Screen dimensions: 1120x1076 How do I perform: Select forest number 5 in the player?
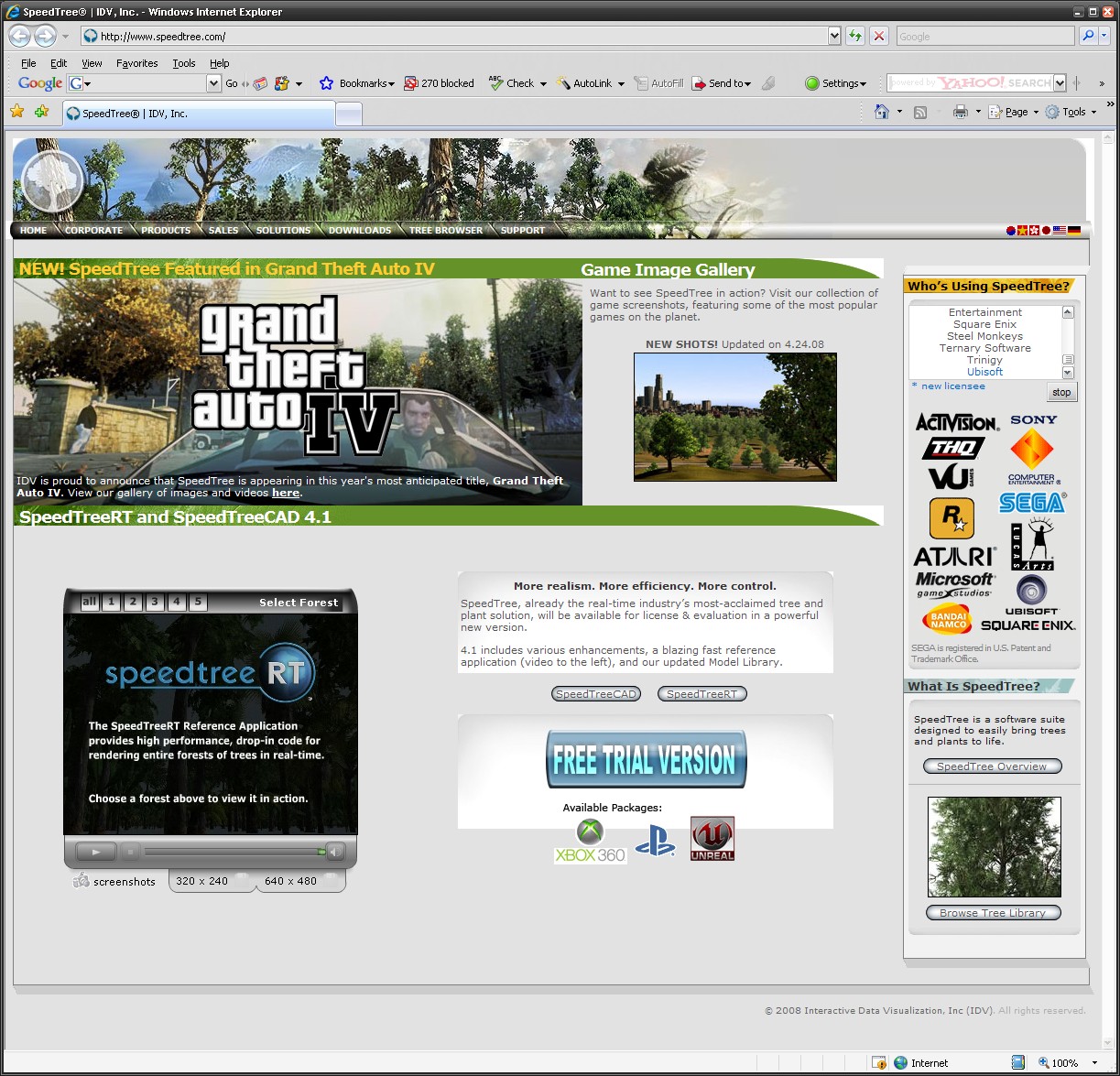(199, 602)
